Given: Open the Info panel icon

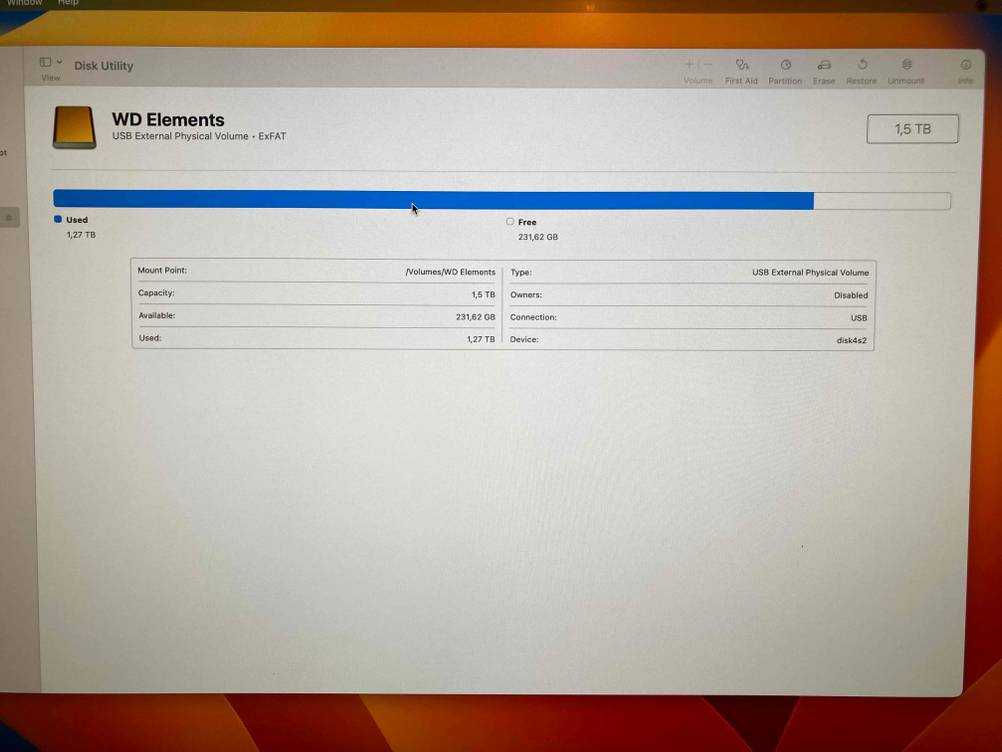Looking at the screenshot, I should (x=965, y=66).
